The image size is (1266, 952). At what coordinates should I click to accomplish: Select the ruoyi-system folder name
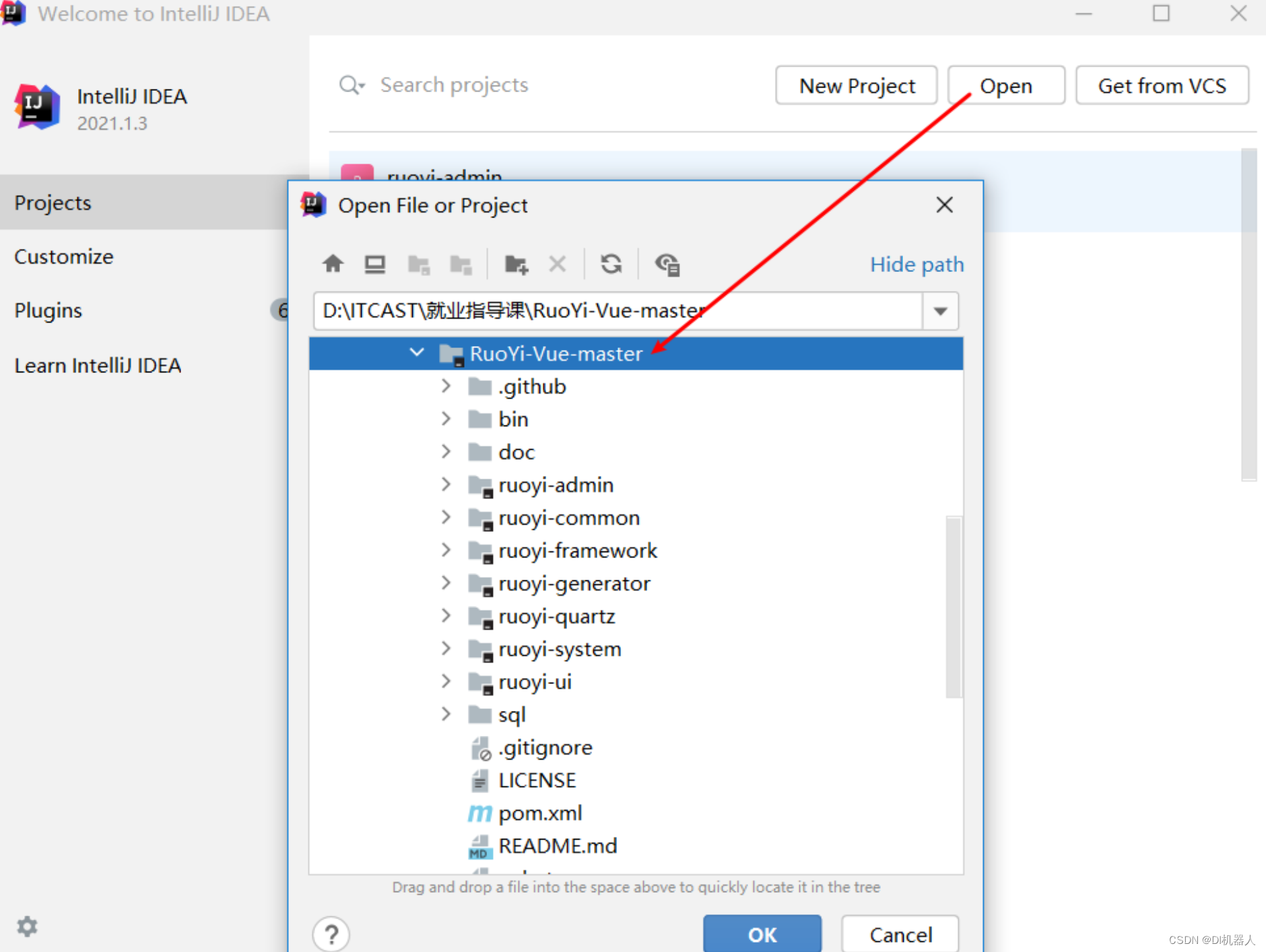(560, 649)
